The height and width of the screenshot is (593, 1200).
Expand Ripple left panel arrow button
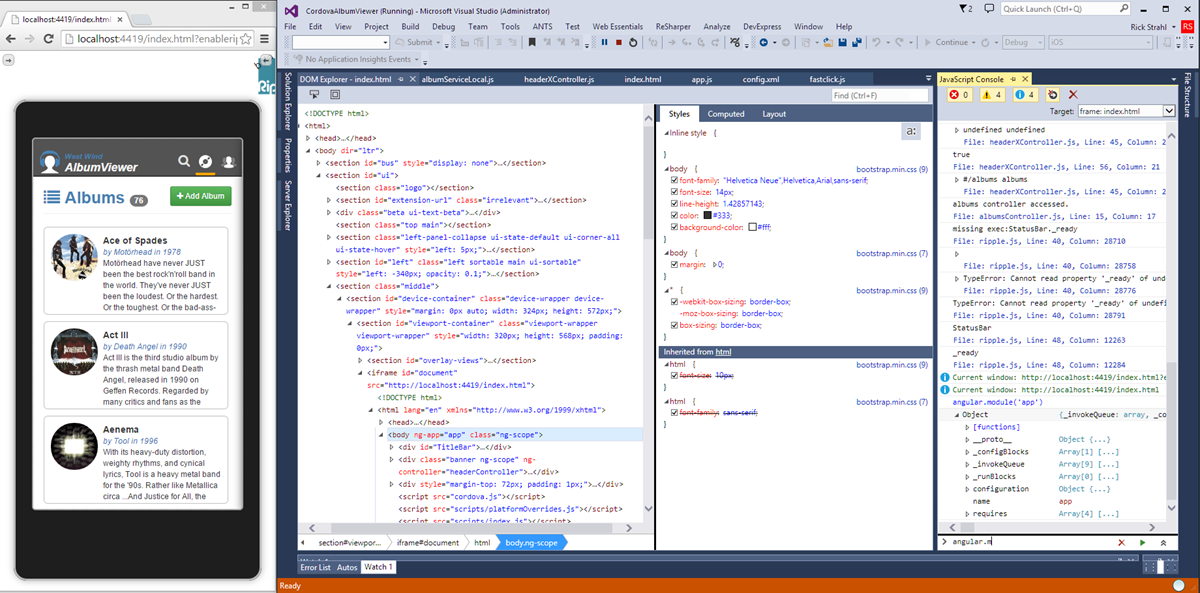(7, 60)
